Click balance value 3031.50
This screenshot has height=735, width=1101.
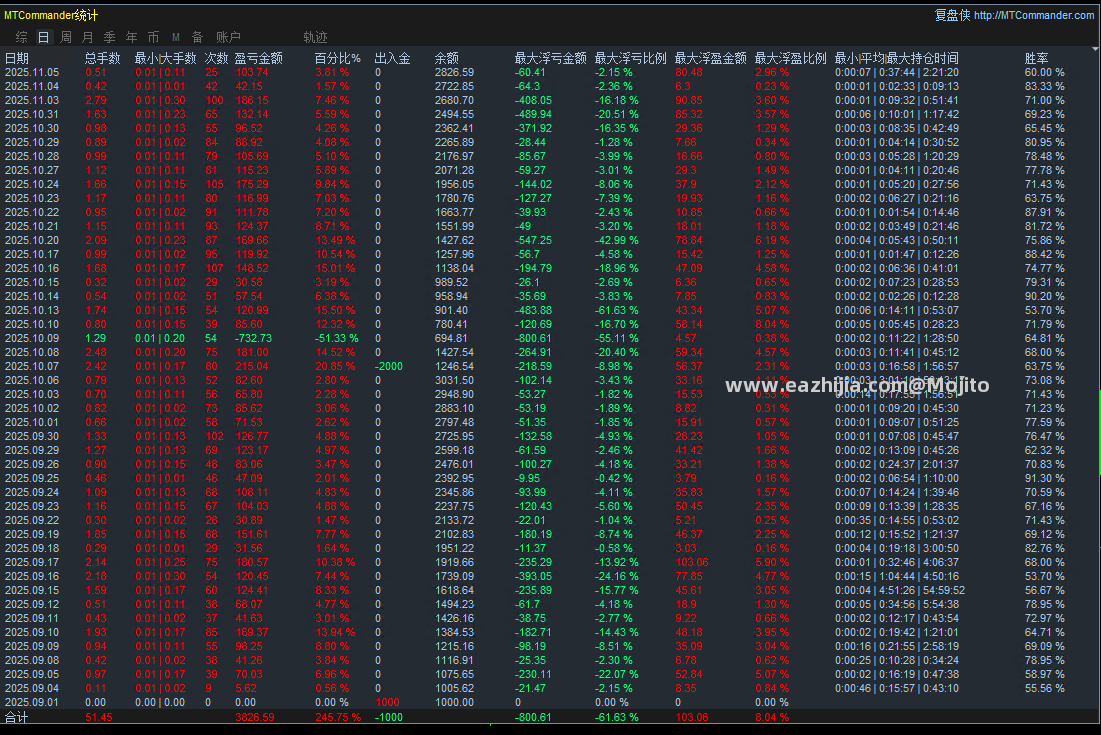coord(454,380)
